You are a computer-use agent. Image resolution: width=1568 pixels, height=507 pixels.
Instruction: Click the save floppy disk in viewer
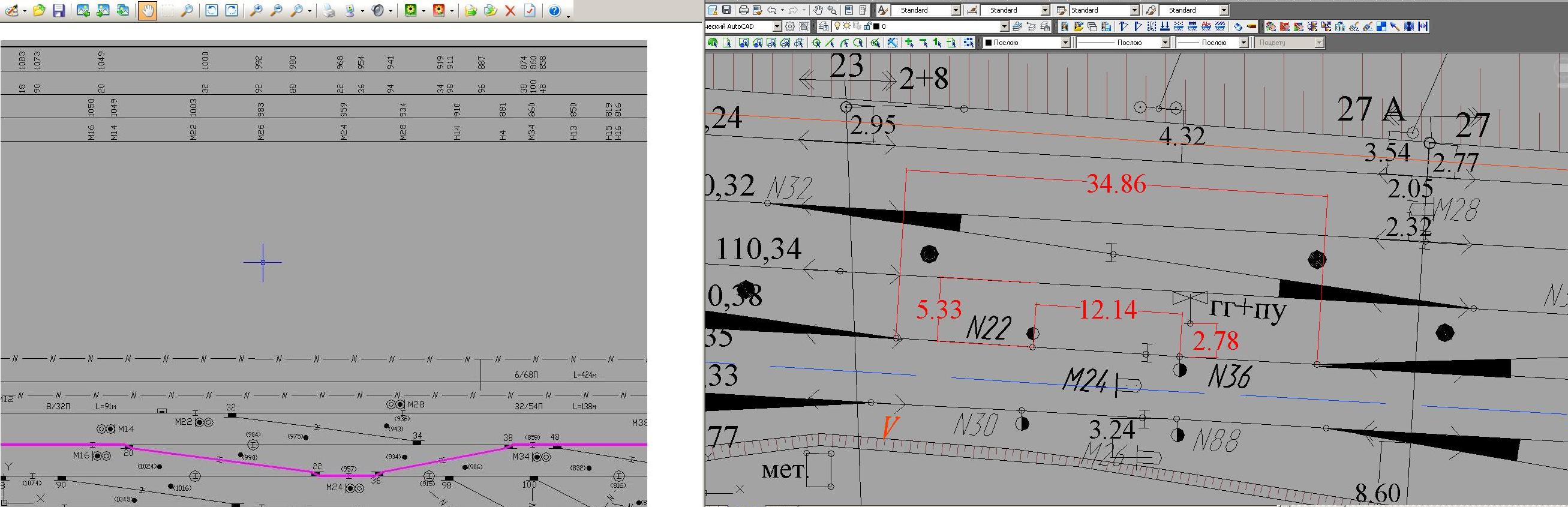pyautogui.click(x=58, y=10)
